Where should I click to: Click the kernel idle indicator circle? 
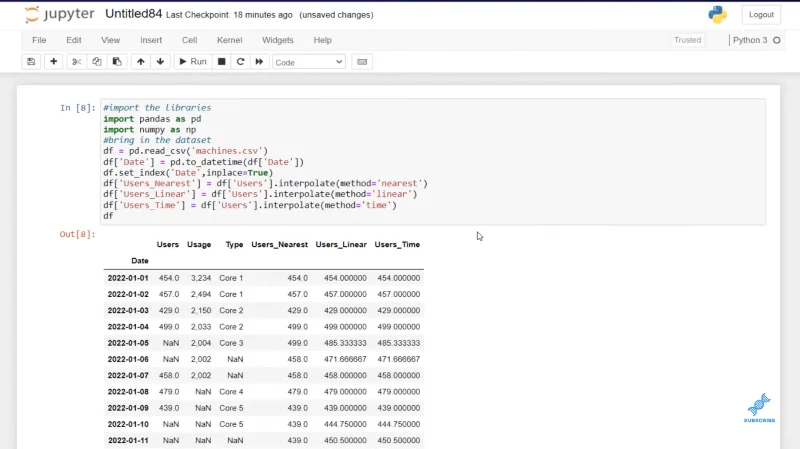click(777, 40)
